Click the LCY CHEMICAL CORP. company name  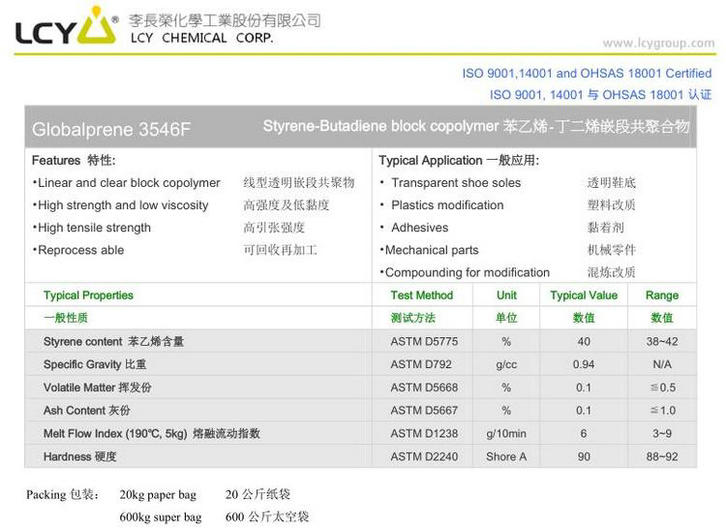pyautogui.click(x=201, y=39)
